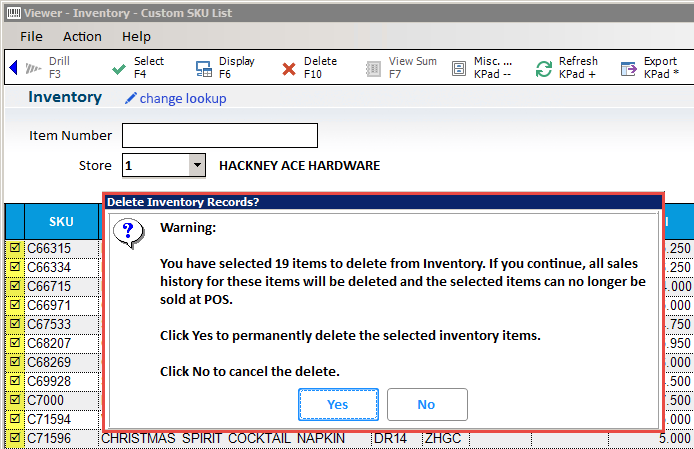
Task: Click the pencil icon beside change lookup
Action: point(131,98)
